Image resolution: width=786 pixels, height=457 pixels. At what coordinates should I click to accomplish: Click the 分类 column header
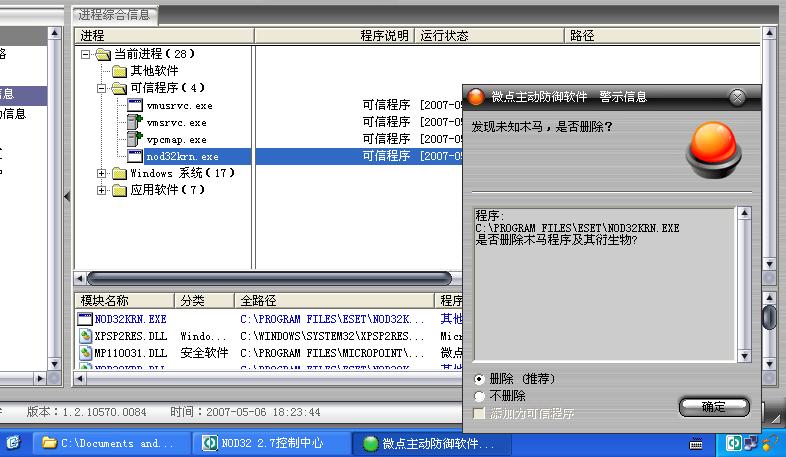(x=204, y=301)
